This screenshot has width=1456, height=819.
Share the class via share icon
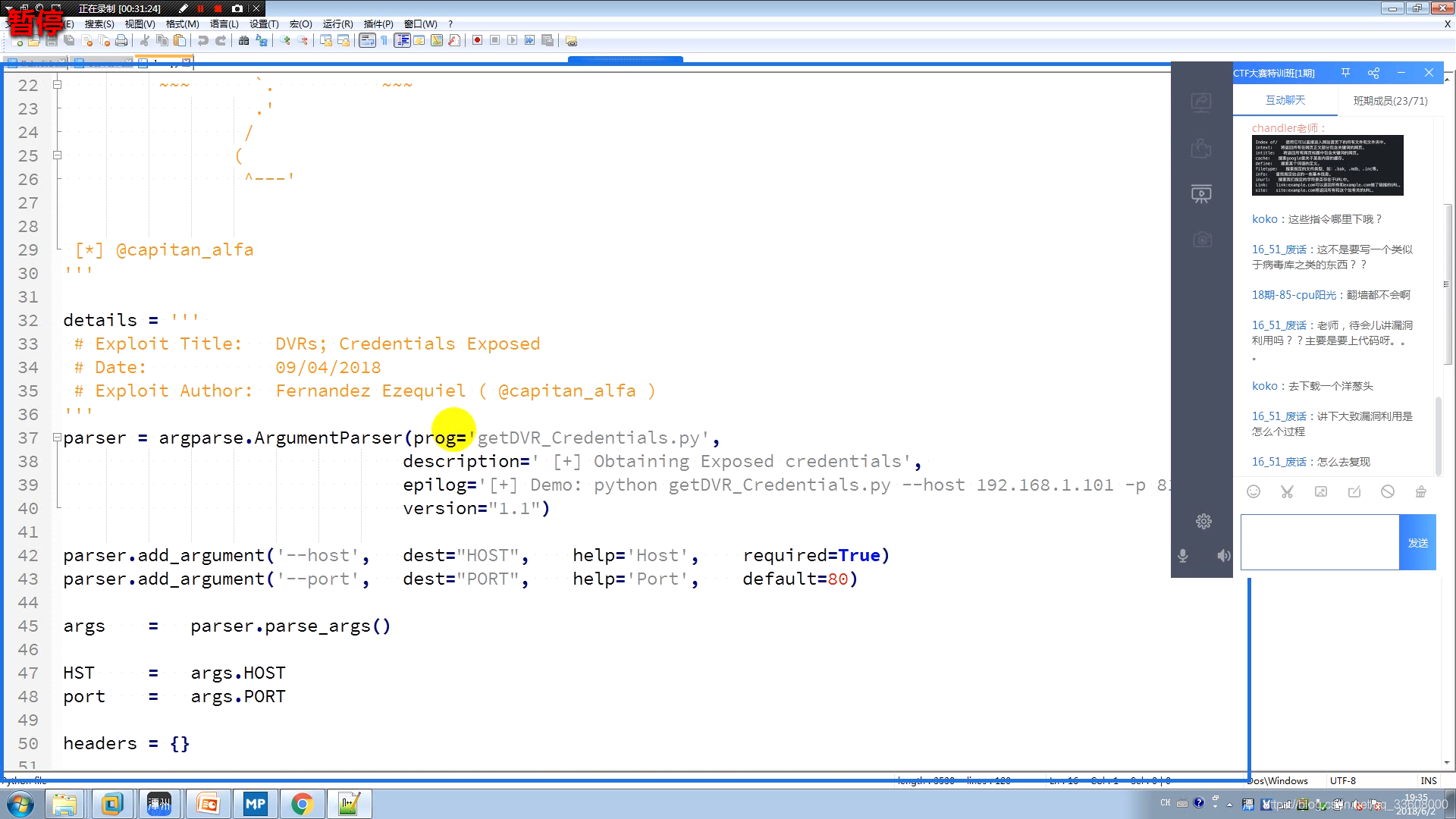tap(1373, 73)
